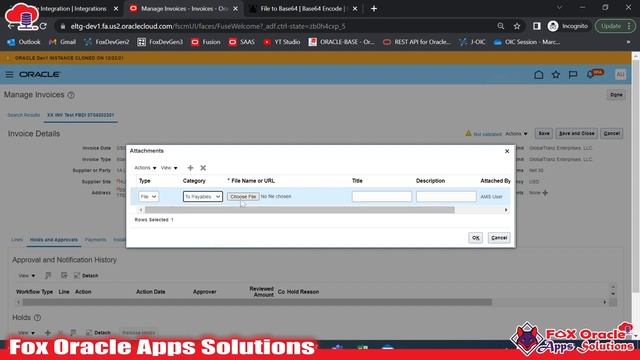640x360 pixels.
Task: Click the browser address bar URL
Action: click(x=208, y=26)
